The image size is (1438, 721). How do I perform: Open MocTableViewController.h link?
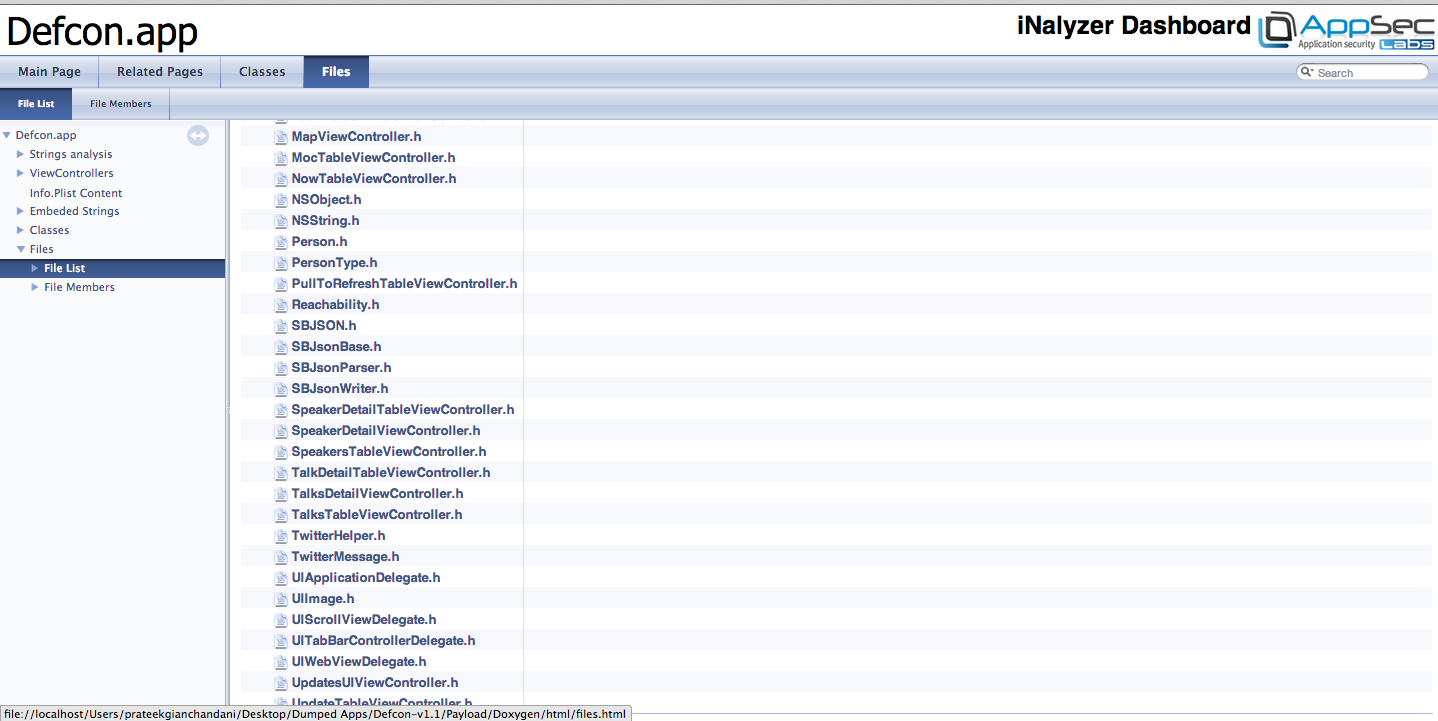coord(373,158)
